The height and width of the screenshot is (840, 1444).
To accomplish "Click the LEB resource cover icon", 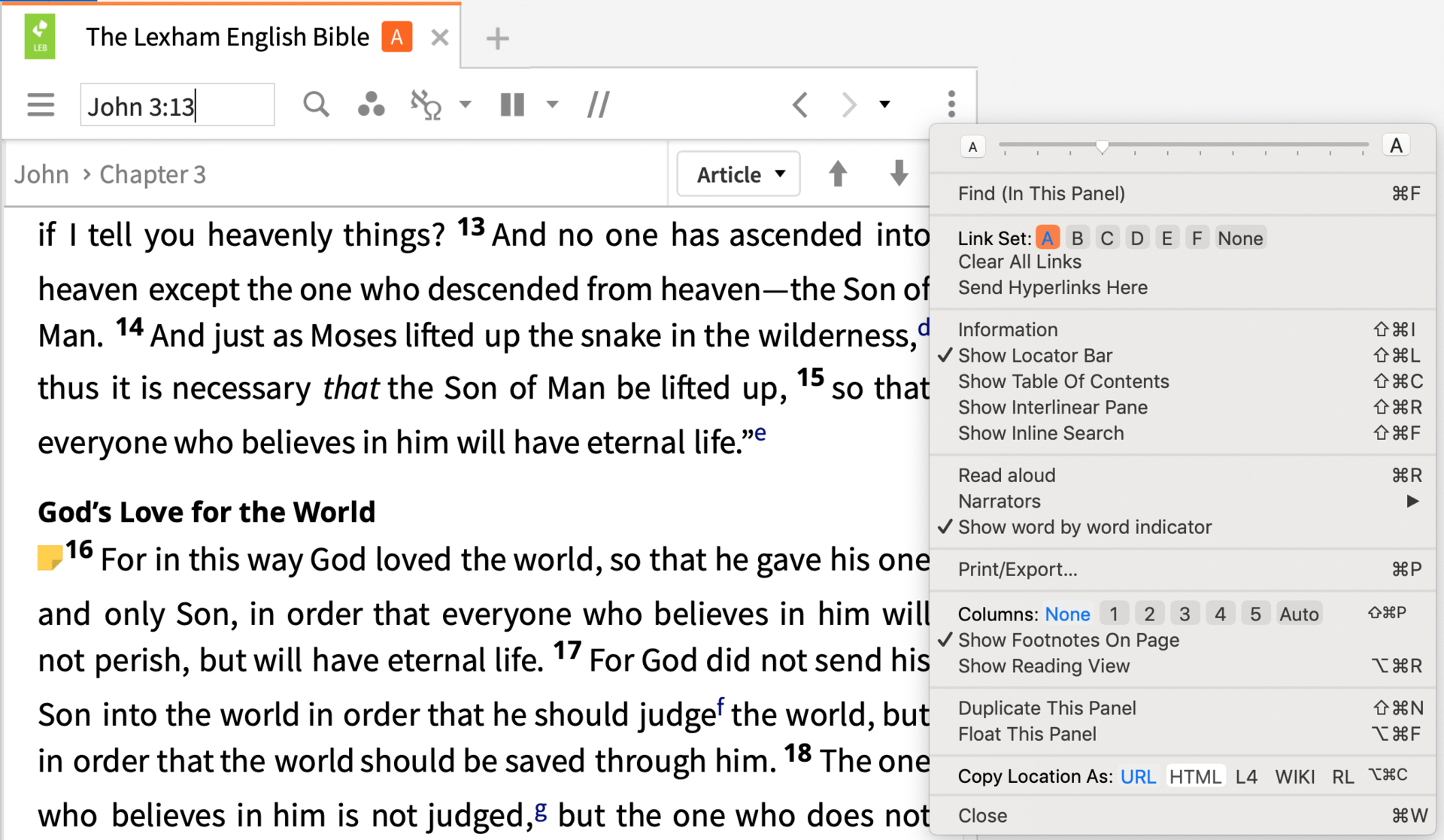I will click(40, 37).
